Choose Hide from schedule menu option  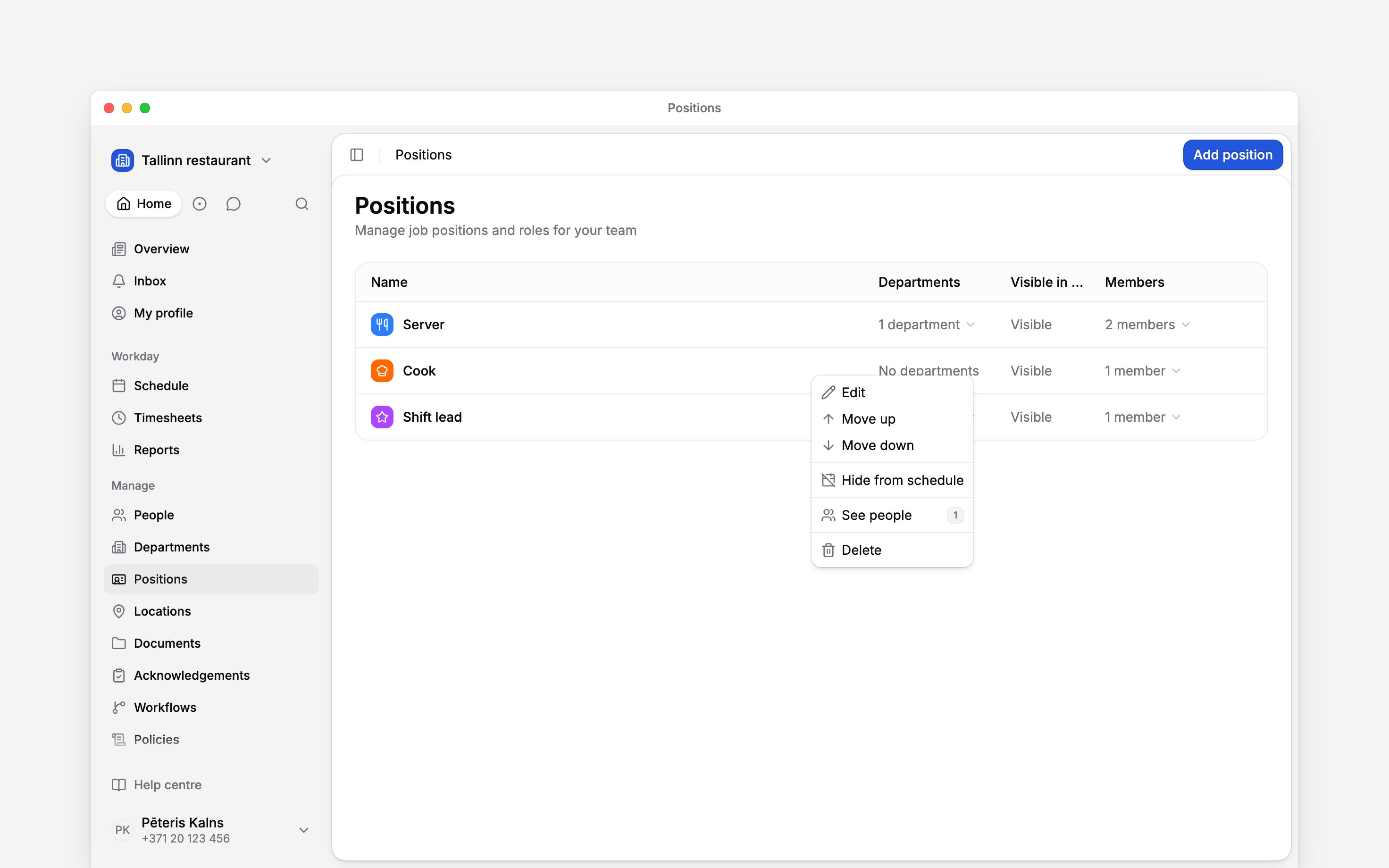pos(892,480)
